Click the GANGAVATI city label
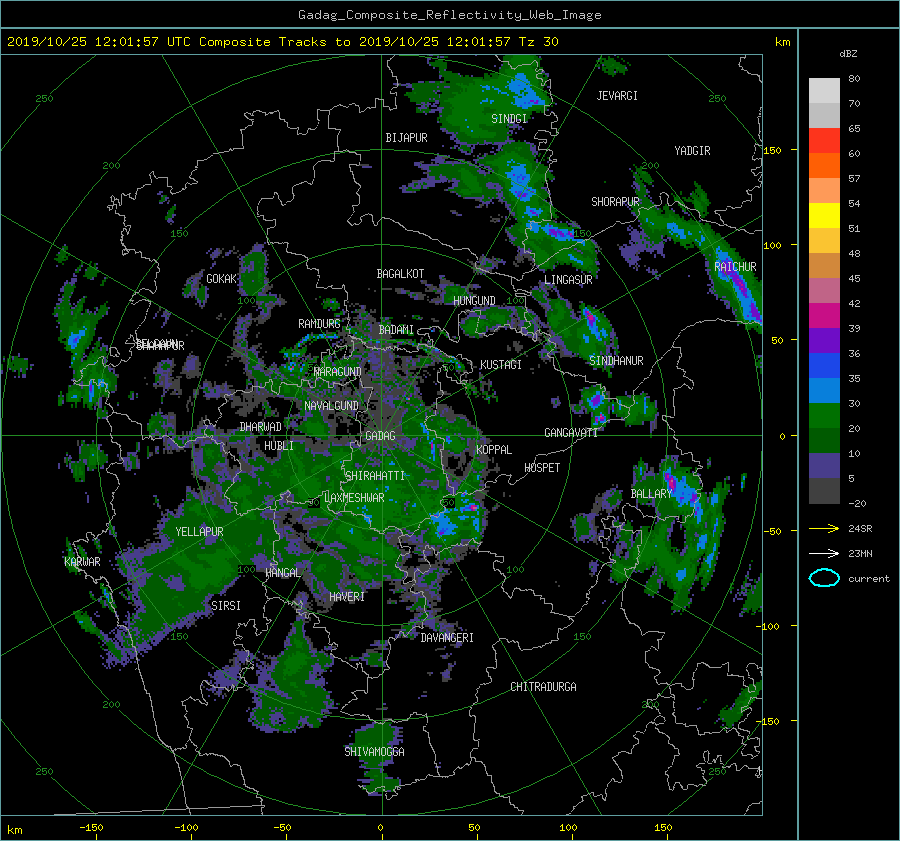 (571, 432)
